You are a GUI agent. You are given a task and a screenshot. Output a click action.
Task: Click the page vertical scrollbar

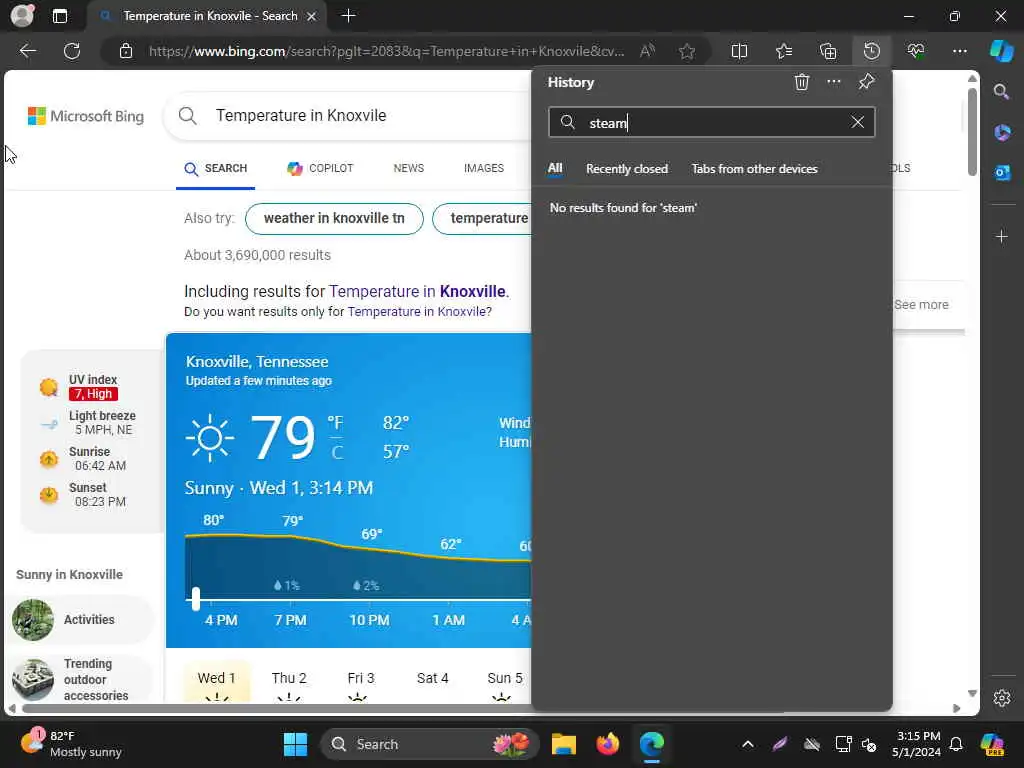[972, 134]
